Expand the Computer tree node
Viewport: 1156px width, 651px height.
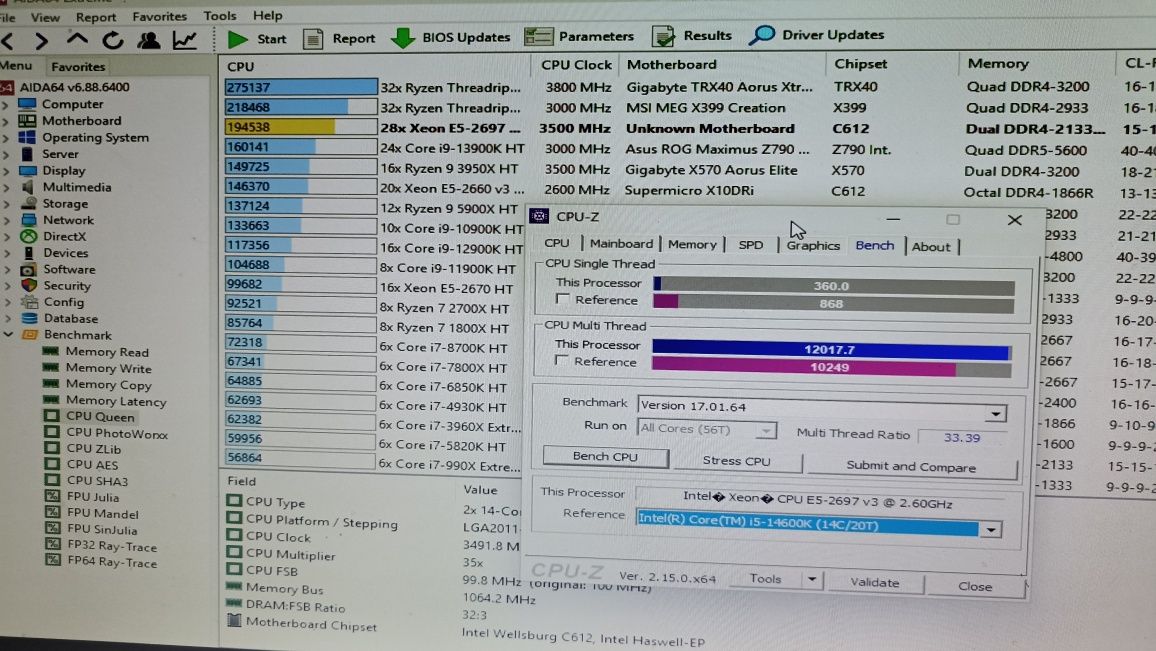click(x=7, y=105)
